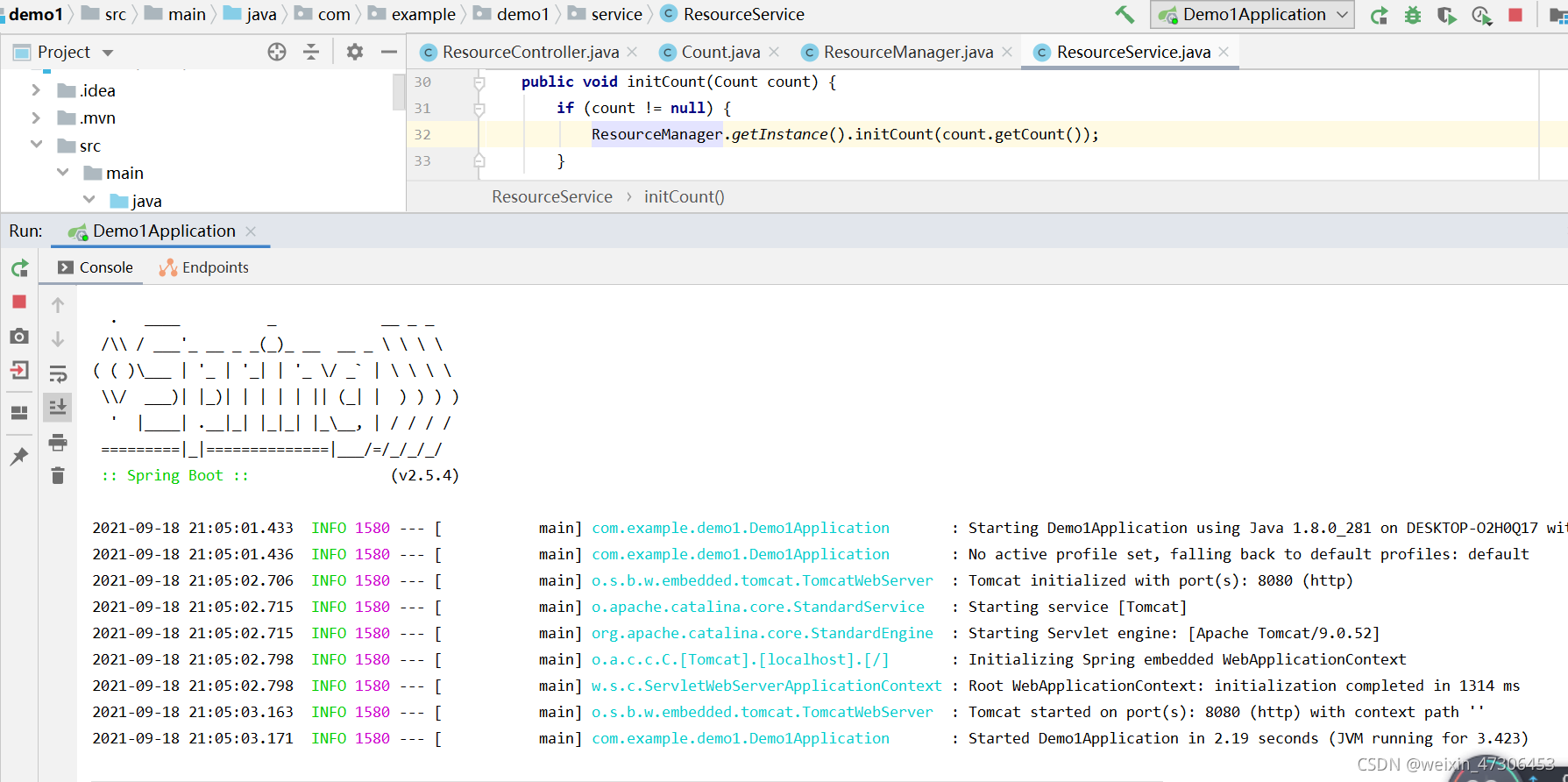Click the print console icon
The image size is (1568, 782).
[58, 442]
